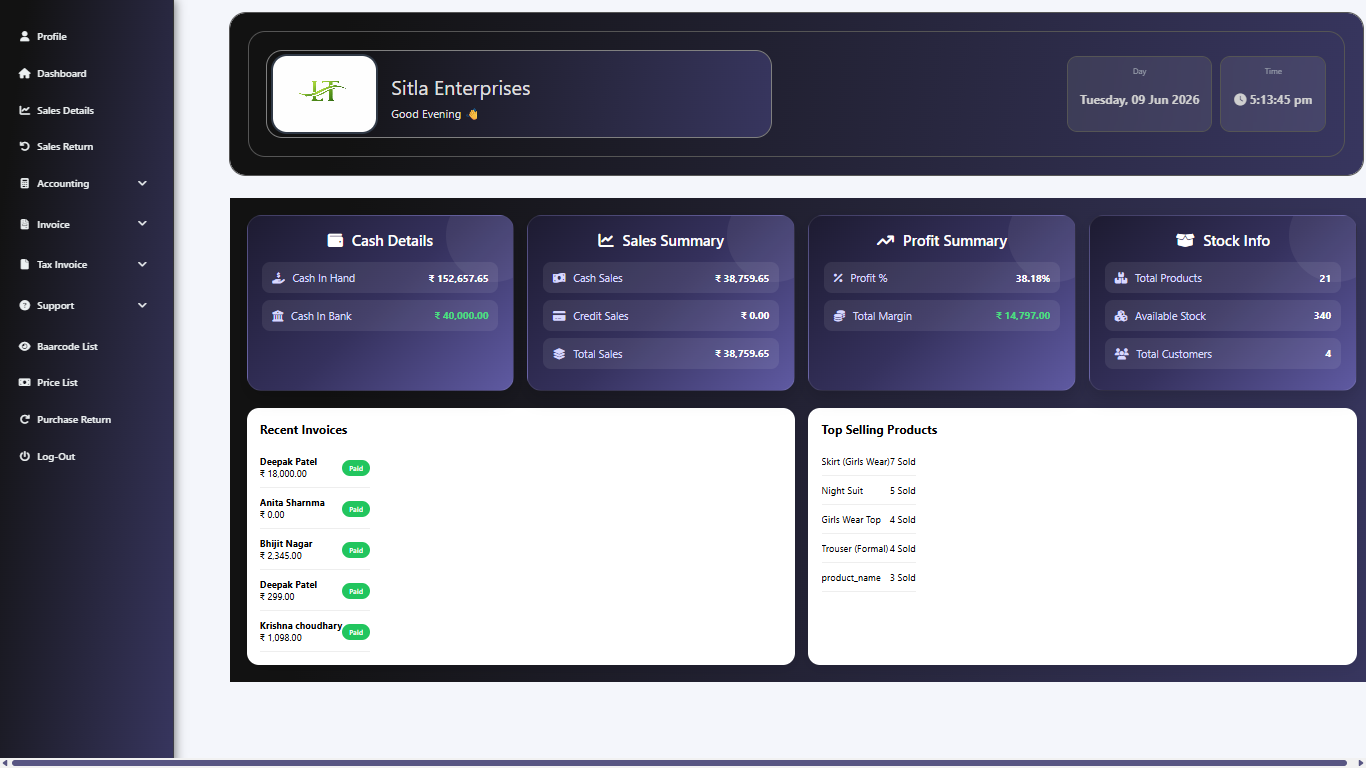Viewport: 1366px width, 768px height.
Task: Click the Log-Out power icon
Action: click(25, 456)
